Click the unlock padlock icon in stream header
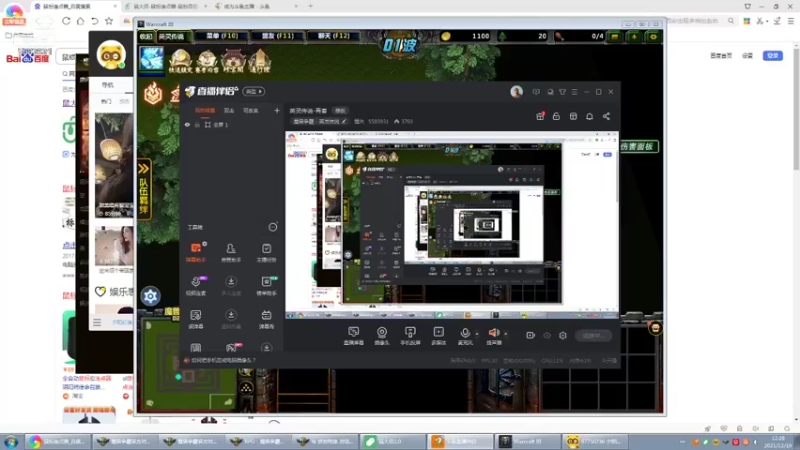Image resolution: width=800 pixels, height=450 pixels. [556, 116]
